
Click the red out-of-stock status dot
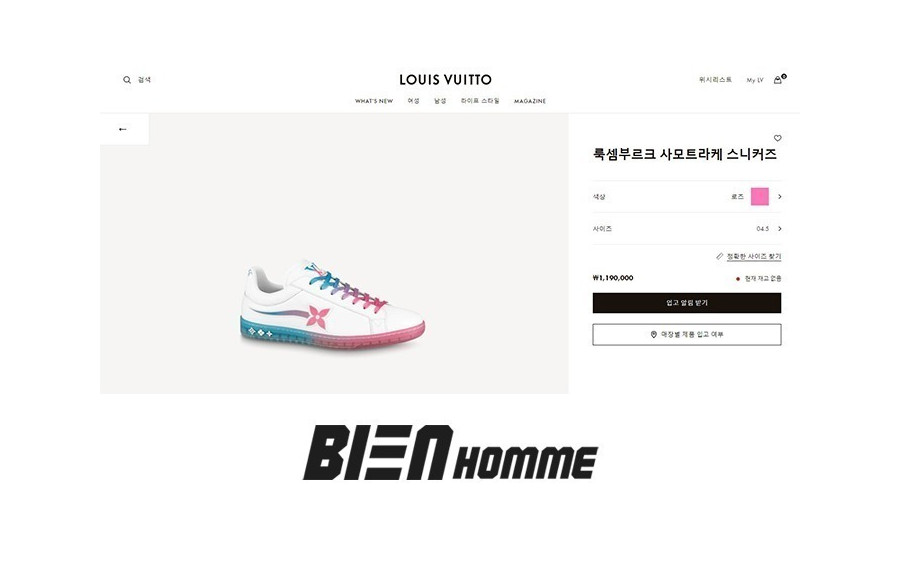(738, 279)
